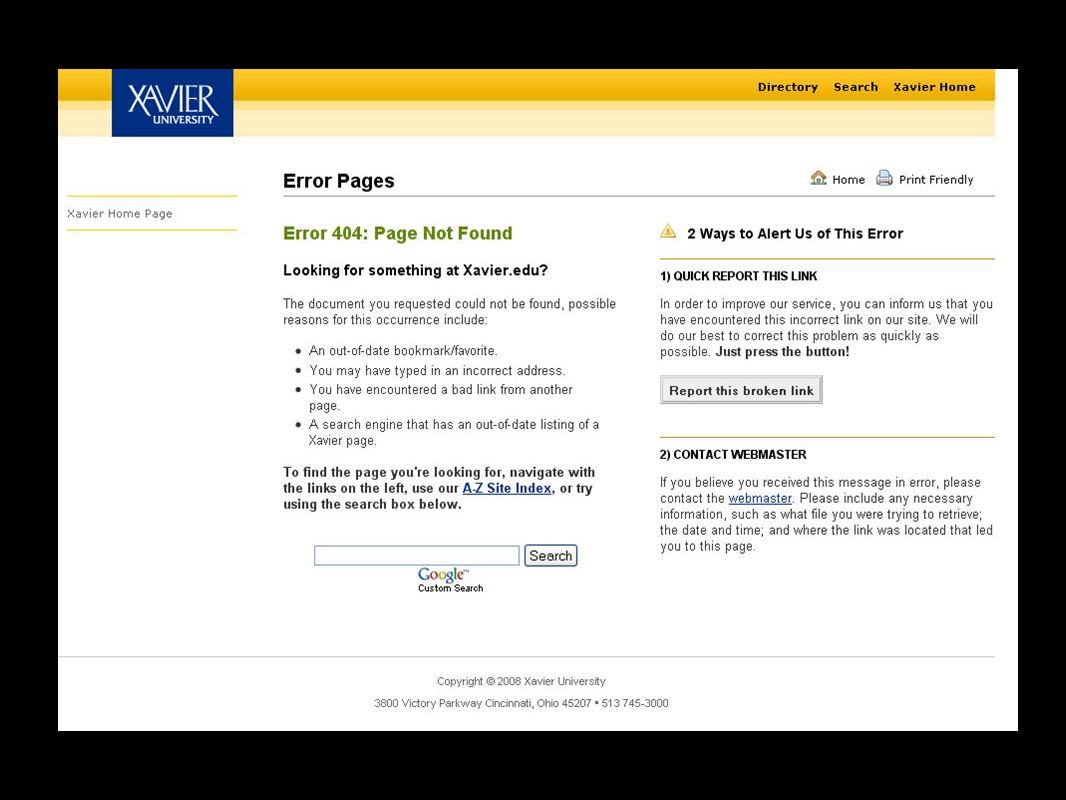Click the yellow warning triangle icon
The height and width of the screenshot is (800, 1066).
668,231
